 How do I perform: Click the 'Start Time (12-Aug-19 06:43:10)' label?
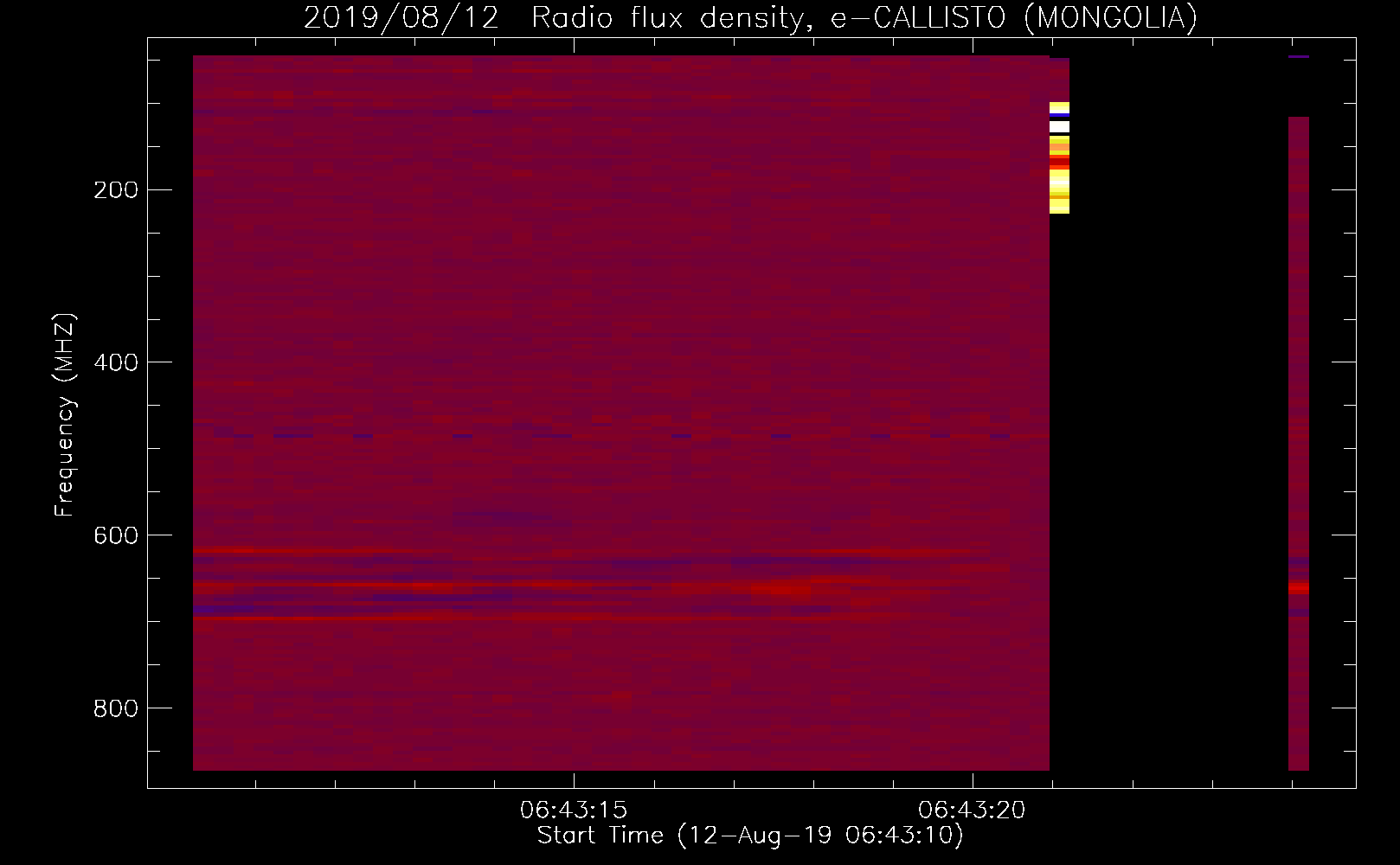click(750, 836)
